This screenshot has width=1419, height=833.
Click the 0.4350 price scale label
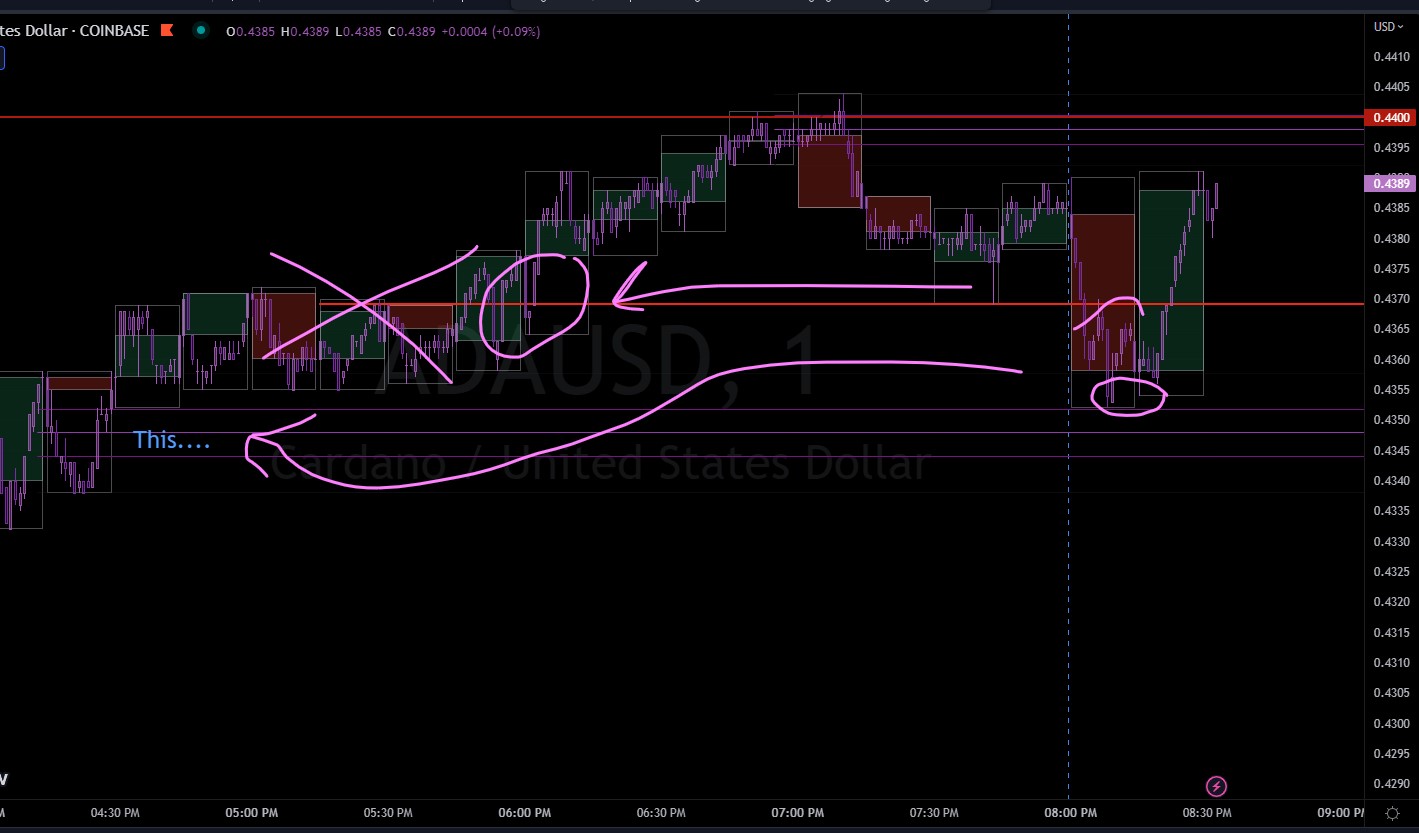click(1391, 420)
